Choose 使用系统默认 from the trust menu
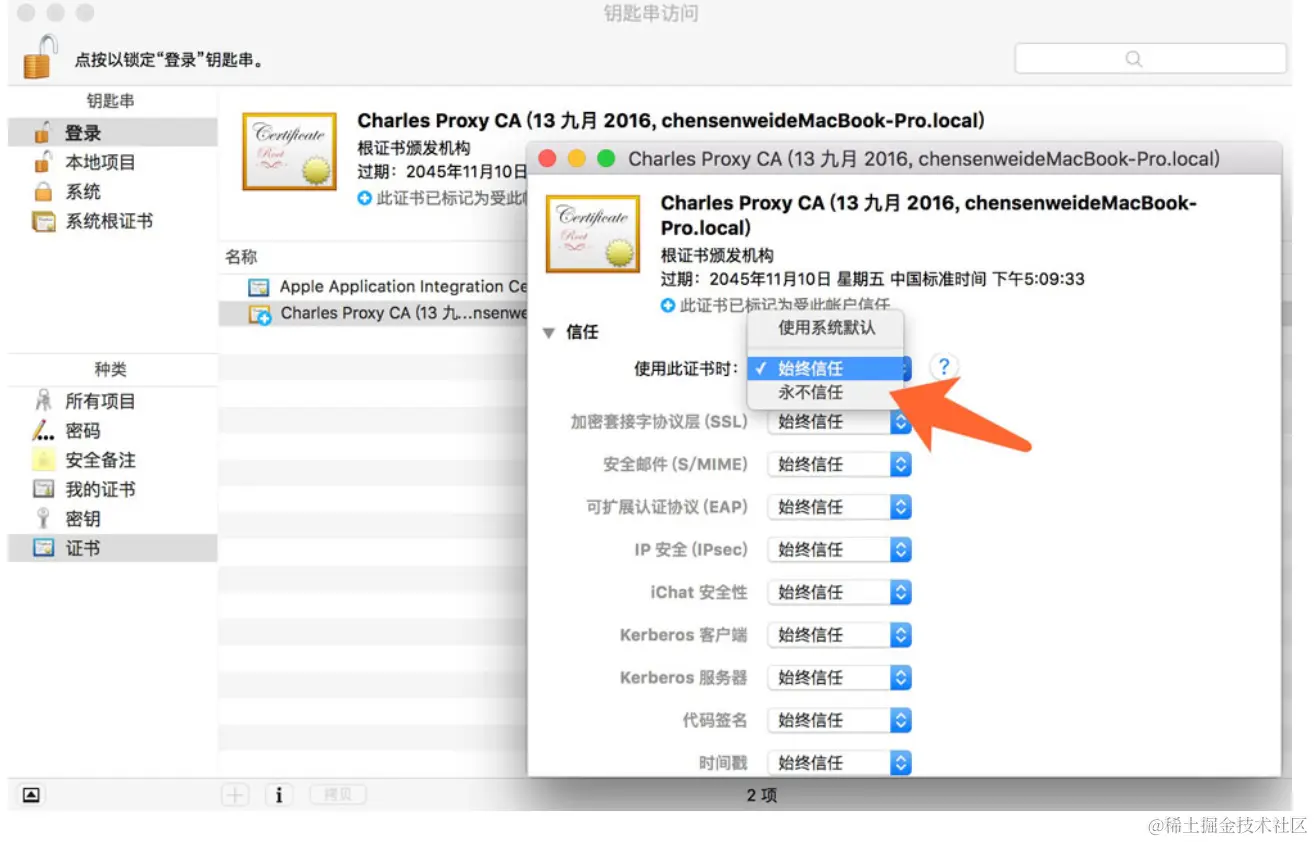This screenshot has width=1314, height=842. [826, 327]
